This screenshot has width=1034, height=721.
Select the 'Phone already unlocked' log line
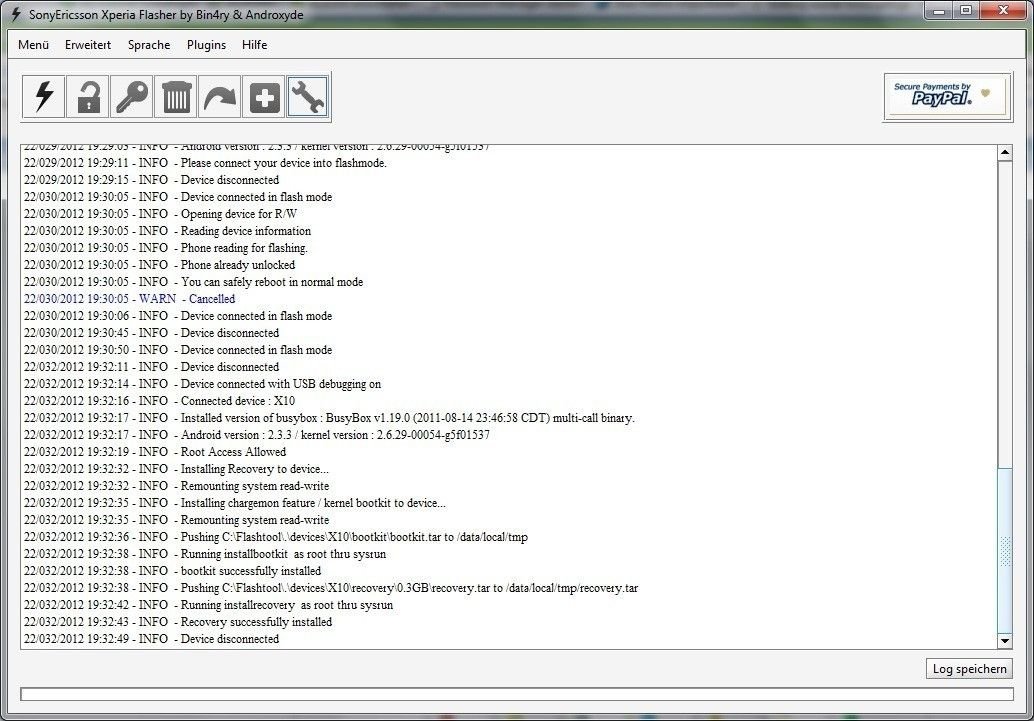pyautogui.click(x=160, y=265)
